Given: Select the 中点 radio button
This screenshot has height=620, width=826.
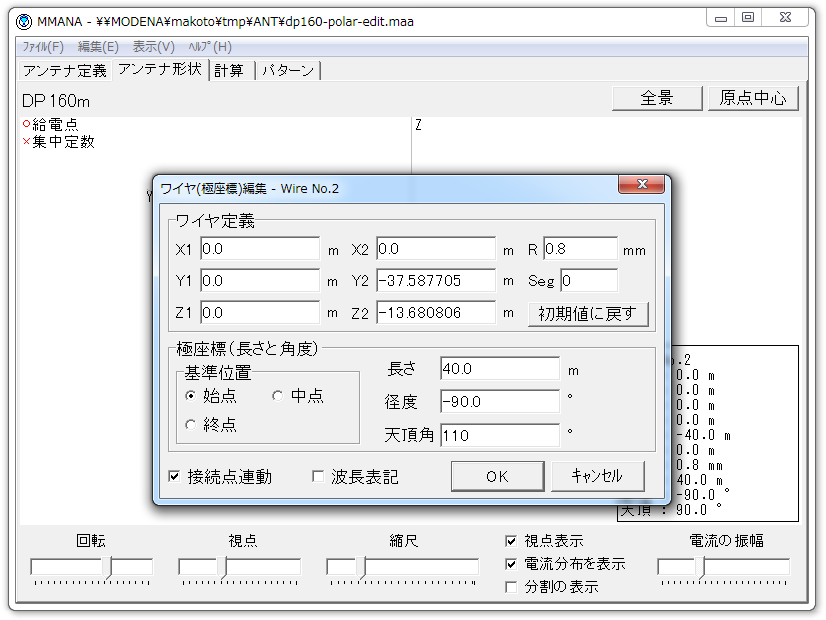Looking at the screenshot, I should [x=278, y=396].
